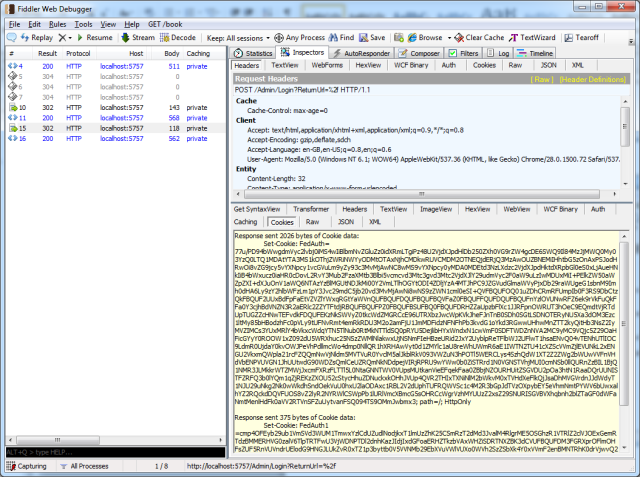Select session 4 in session list
Image resolution: width=640 pixels, height=477 pixels.
pyautogui.click(x=115, y=66)
